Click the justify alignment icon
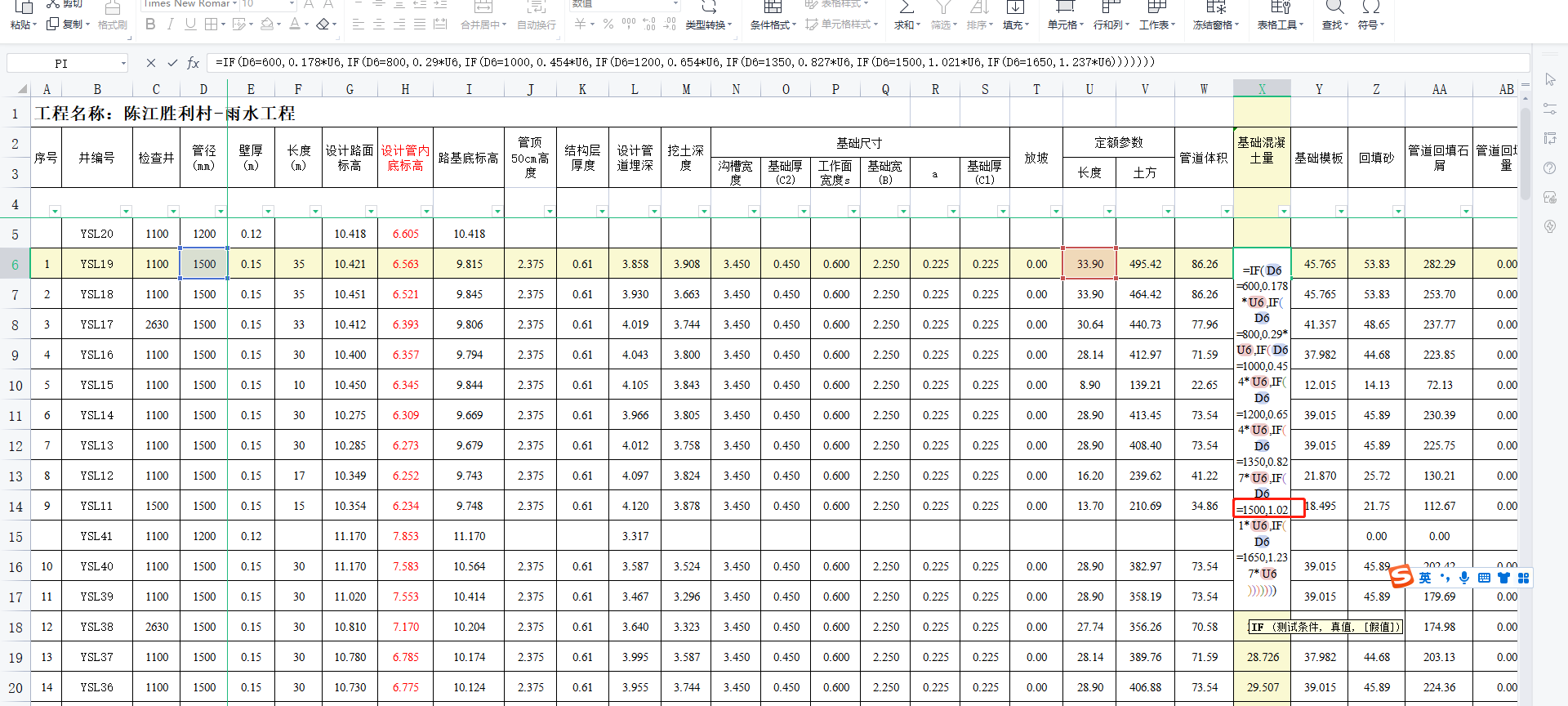This screenshot has width=1568, height=706. click(420, 25)
